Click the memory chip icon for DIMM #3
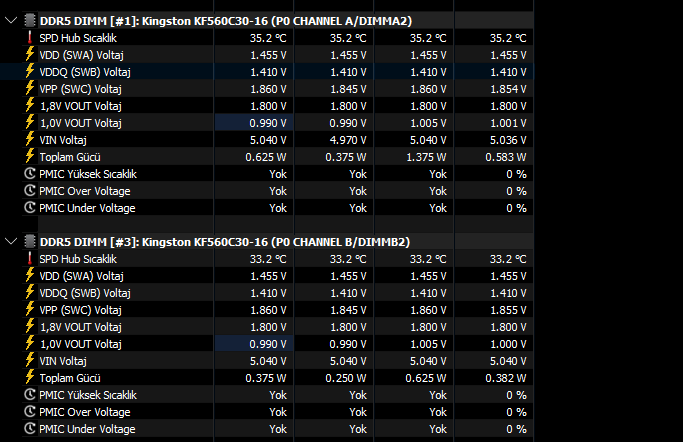The image size is (683, 442). [30, 241]
